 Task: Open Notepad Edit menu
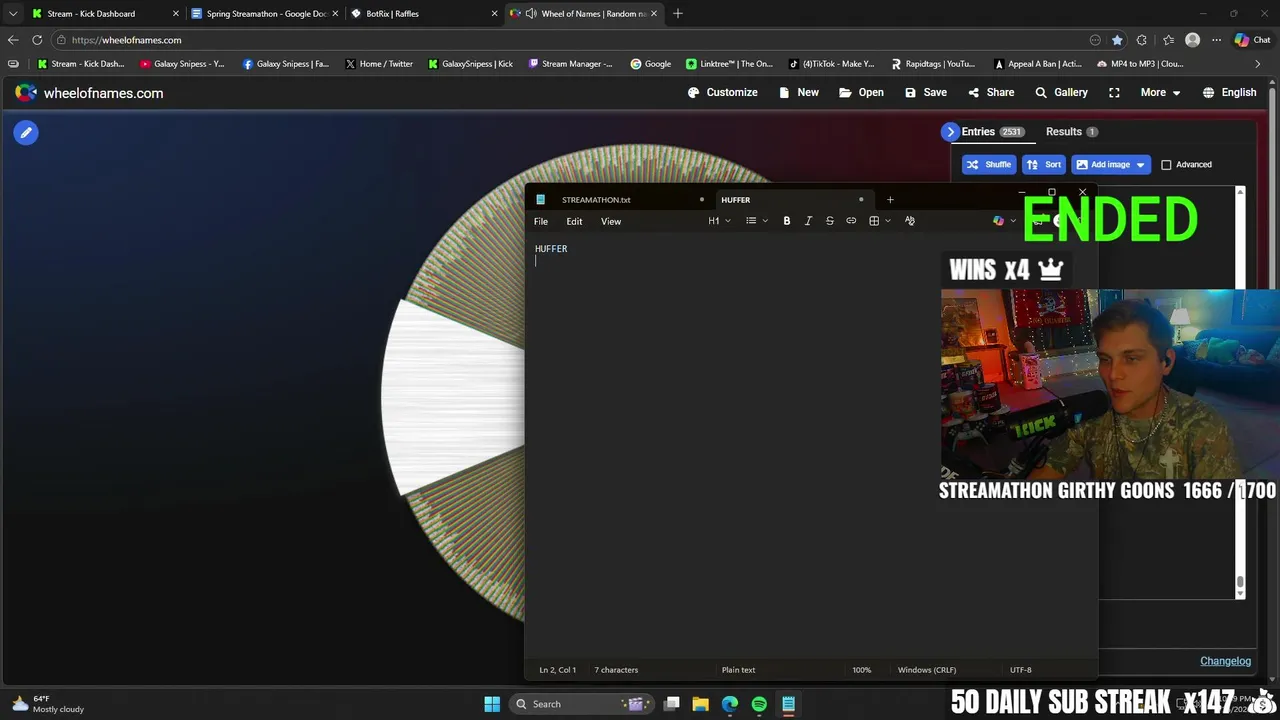pyautogui.click(x=574, y=221)
